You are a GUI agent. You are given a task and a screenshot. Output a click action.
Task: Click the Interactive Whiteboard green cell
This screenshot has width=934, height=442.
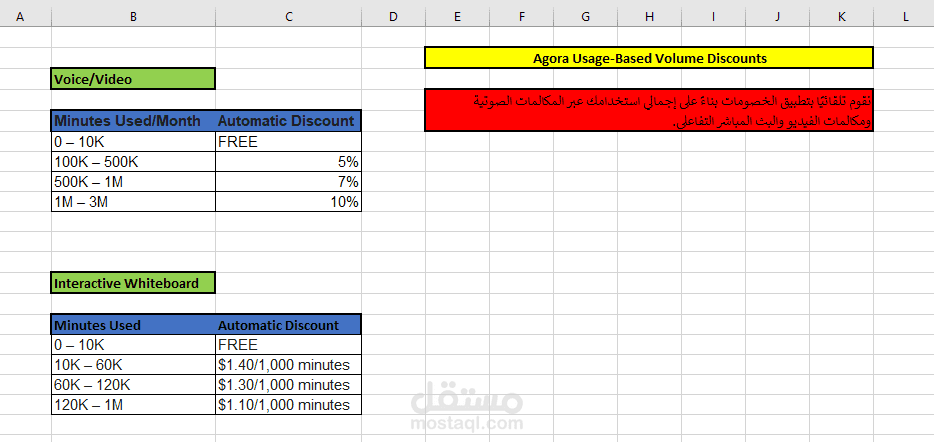click(133, 283)
